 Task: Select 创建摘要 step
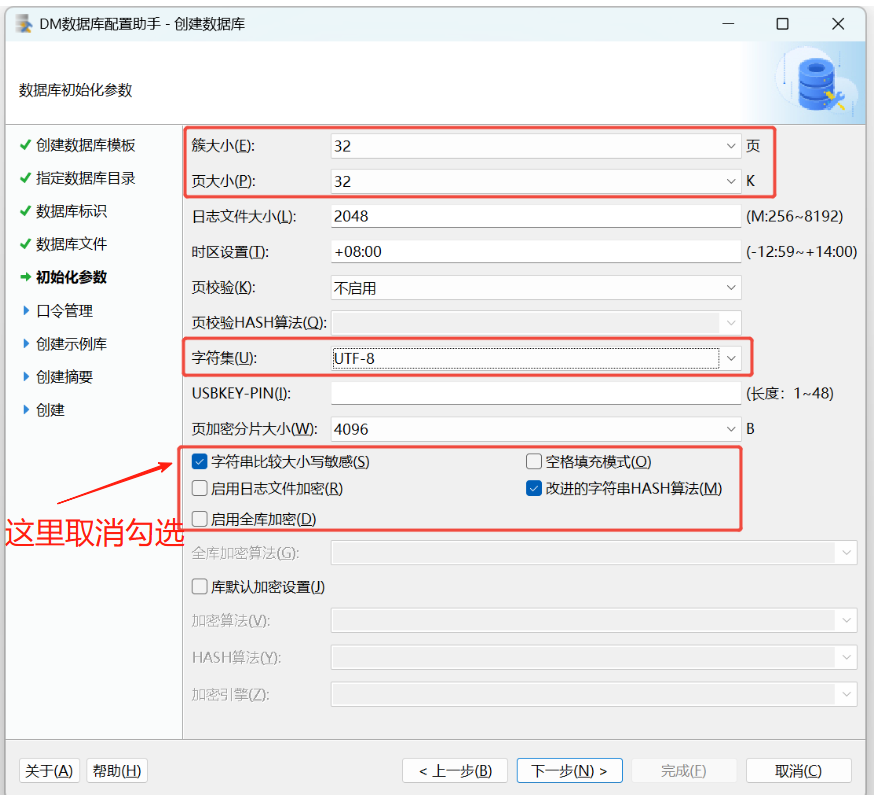click(x=64, y=377)
